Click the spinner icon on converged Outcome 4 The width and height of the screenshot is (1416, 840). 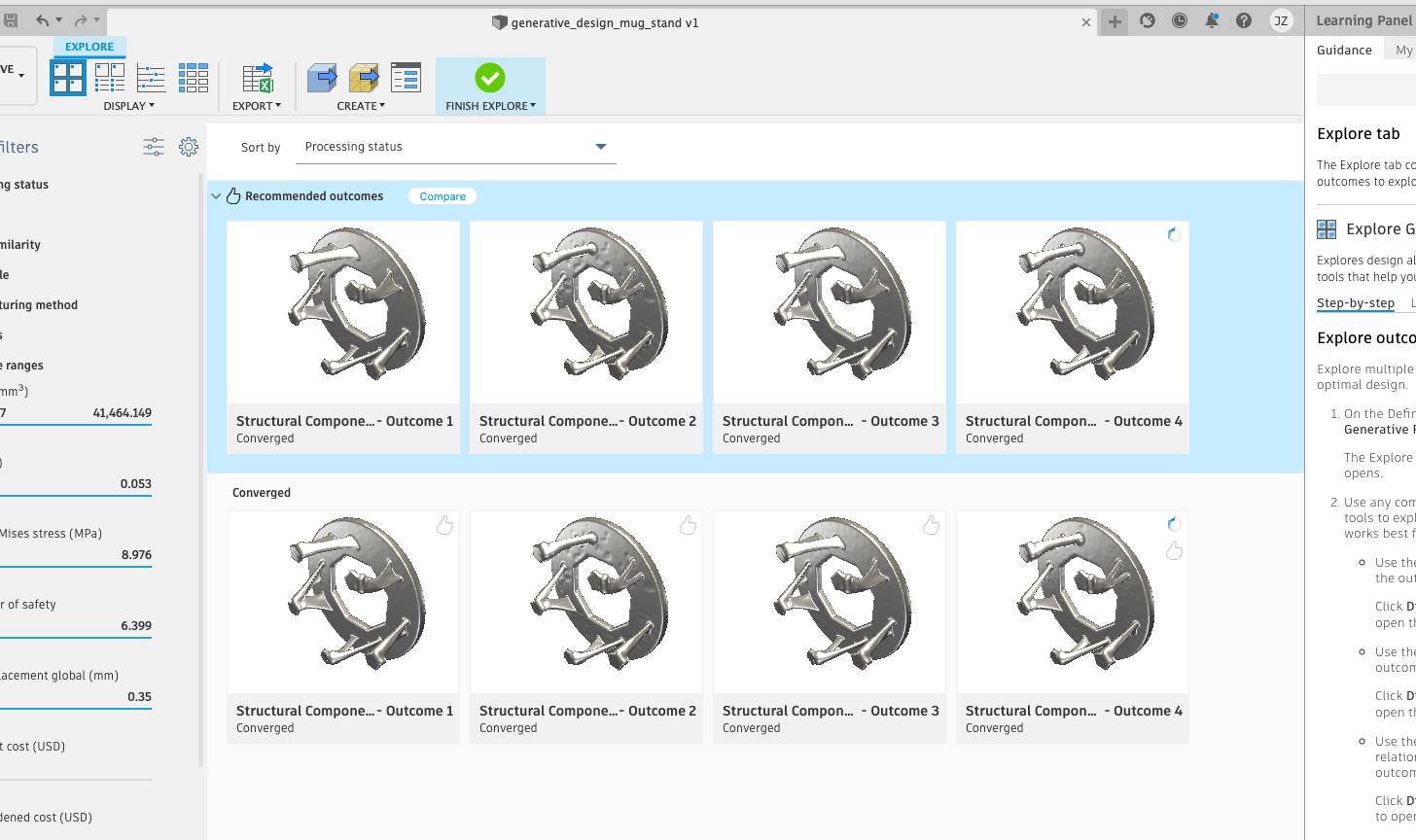pos(1174,524)
